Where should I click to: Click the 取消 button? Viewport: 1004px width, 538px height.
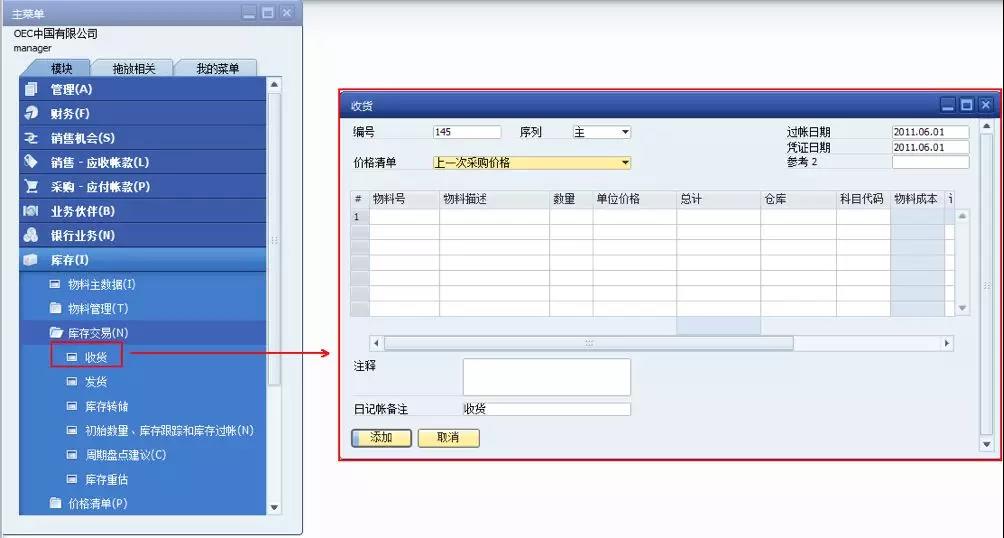pyautogui.click(x=448, y=437)
